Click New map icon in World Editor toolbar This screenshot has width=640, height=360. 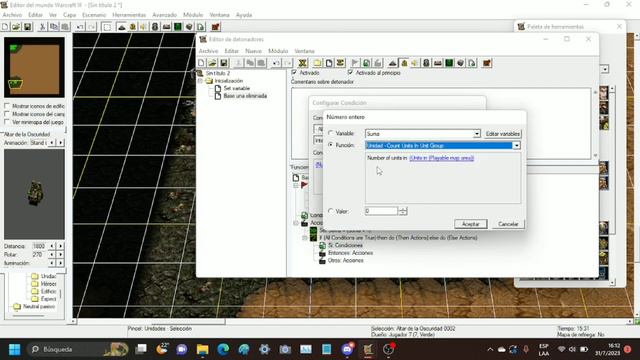point(5,27)
